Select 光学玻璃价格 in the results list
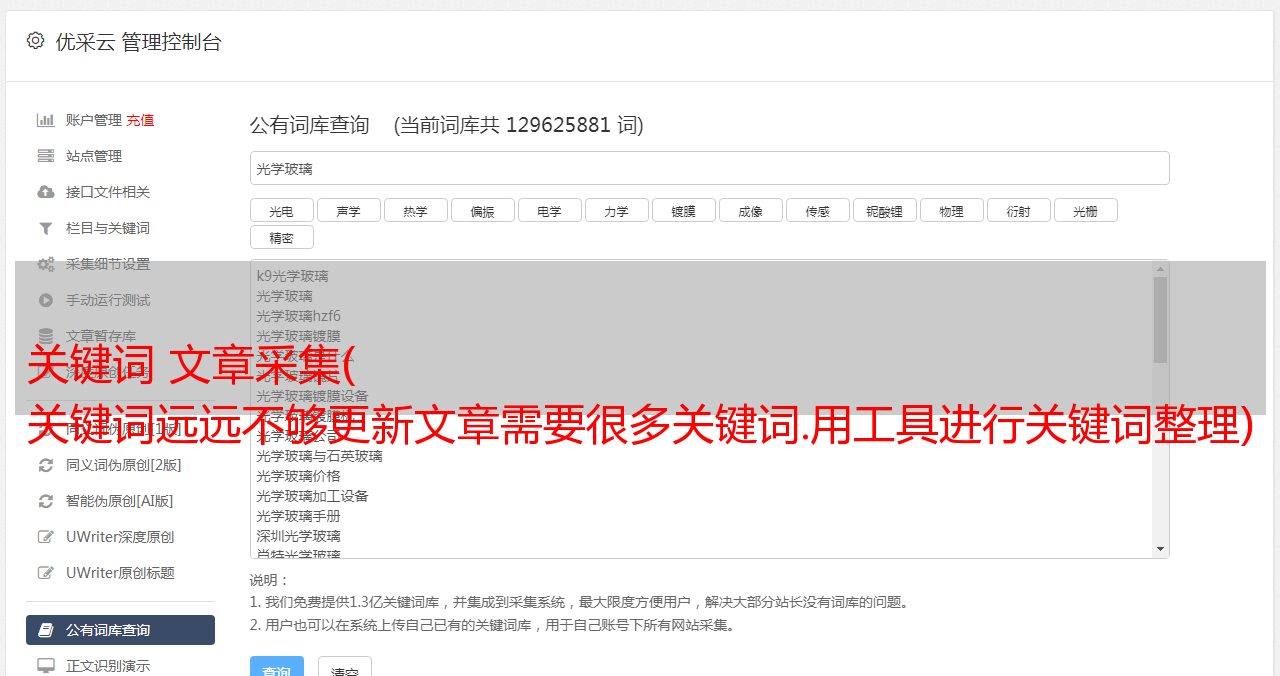 [298, 476]
